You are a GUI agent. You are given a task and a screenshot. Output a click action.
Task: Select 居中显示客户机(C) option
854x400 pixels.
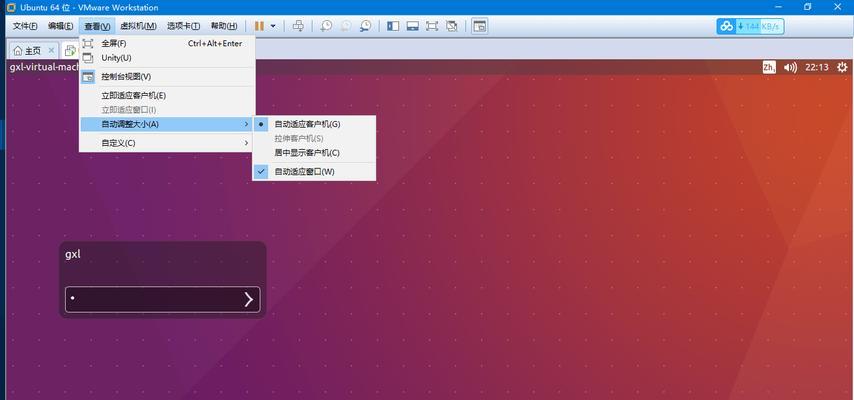pyautogui.click(x=314, y=153)
